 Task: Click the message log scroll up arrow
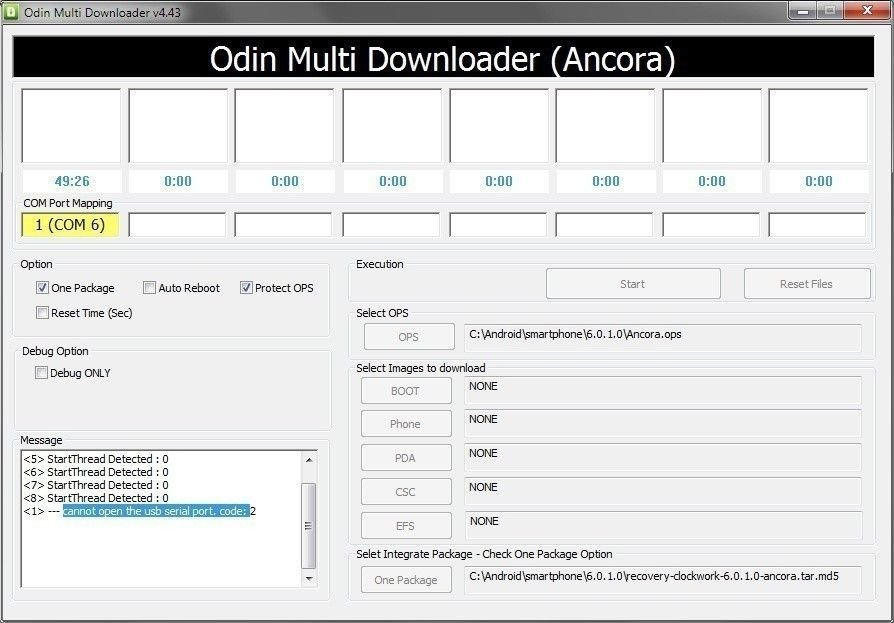tap(309, 459)
